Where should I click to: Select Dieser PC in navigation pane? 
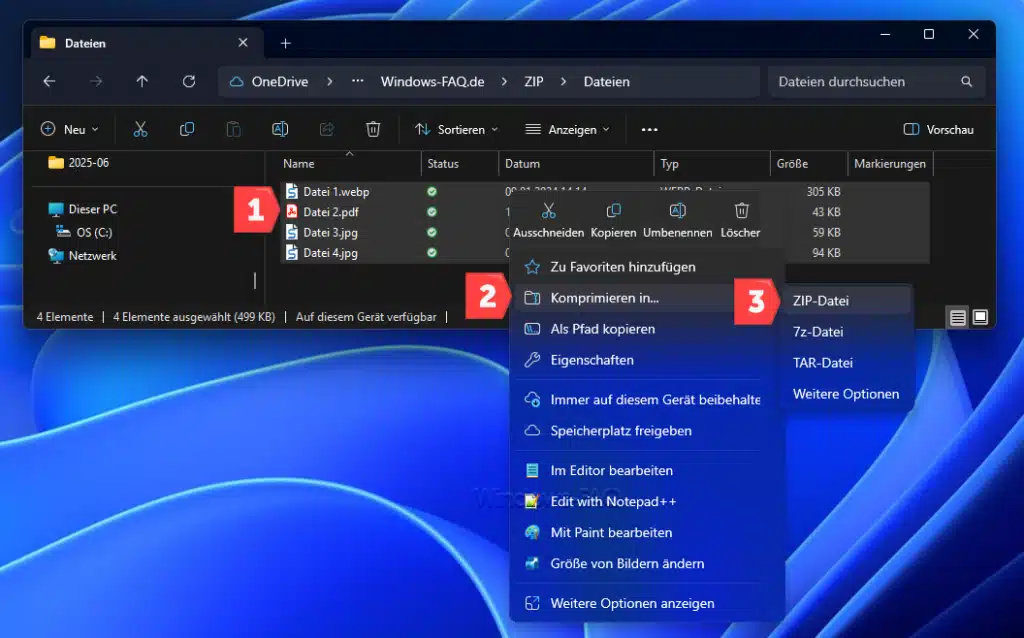(92, 209)
